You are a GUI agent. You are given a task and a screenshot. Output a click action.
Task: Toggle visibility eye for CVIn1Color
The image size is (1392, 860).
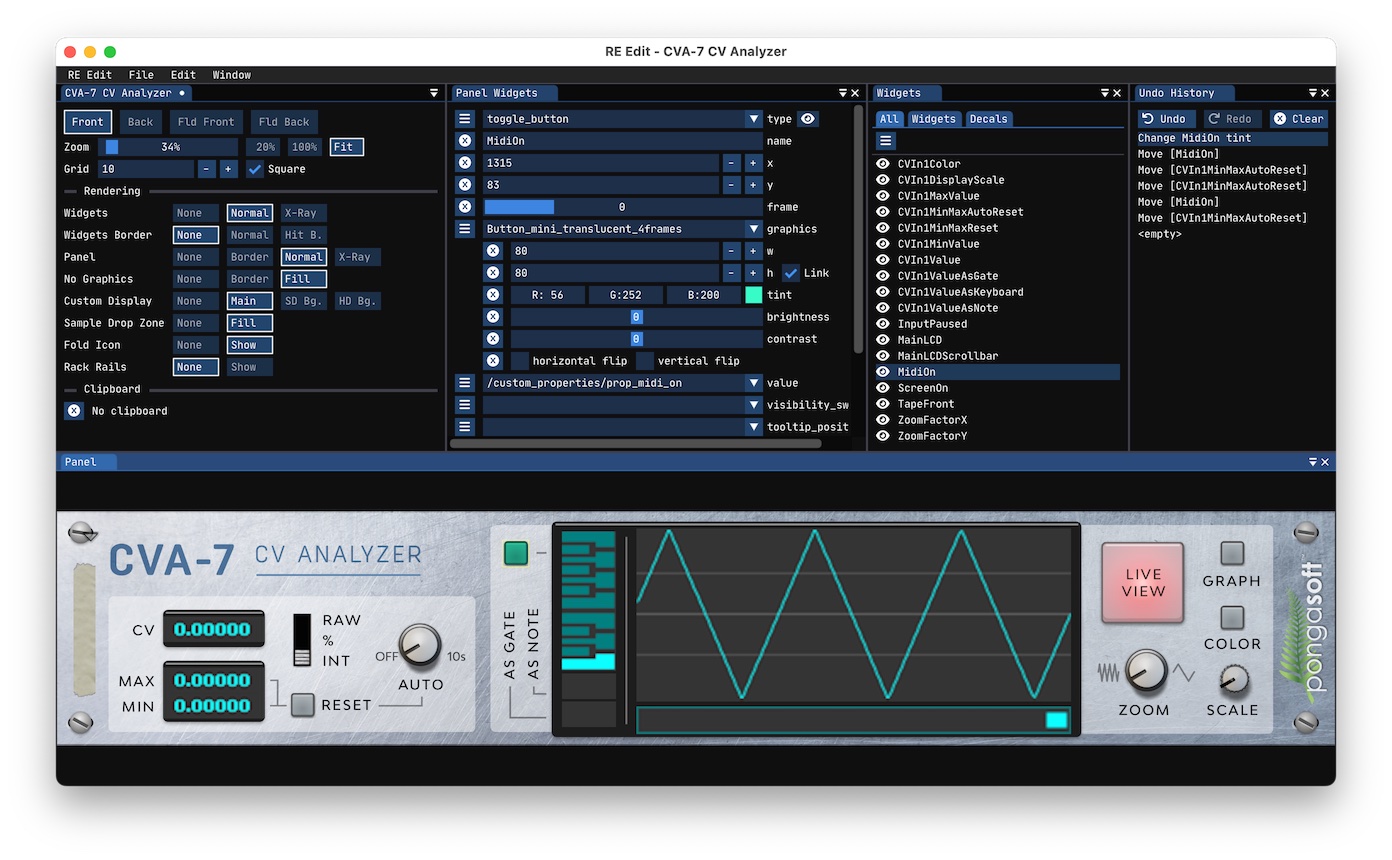[x=883, y=164]
